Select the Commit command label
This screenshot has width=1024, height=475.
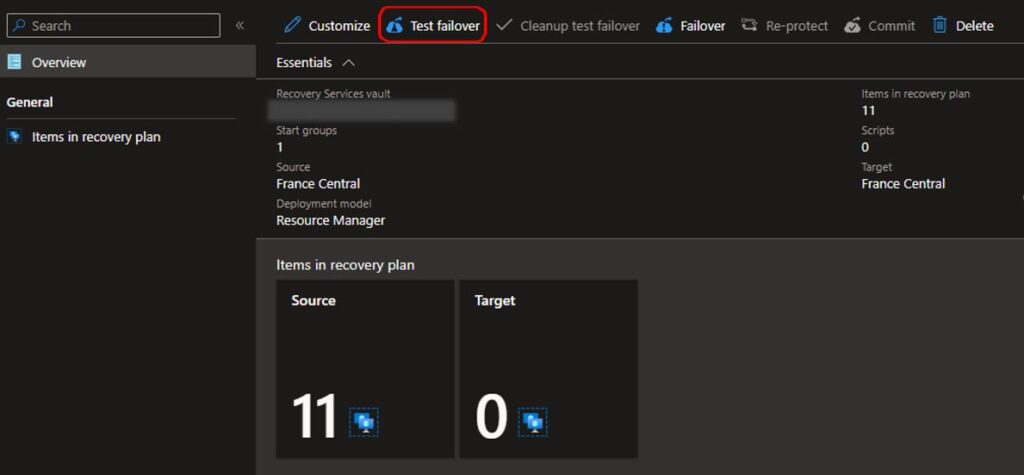click(x=891, y=26)
